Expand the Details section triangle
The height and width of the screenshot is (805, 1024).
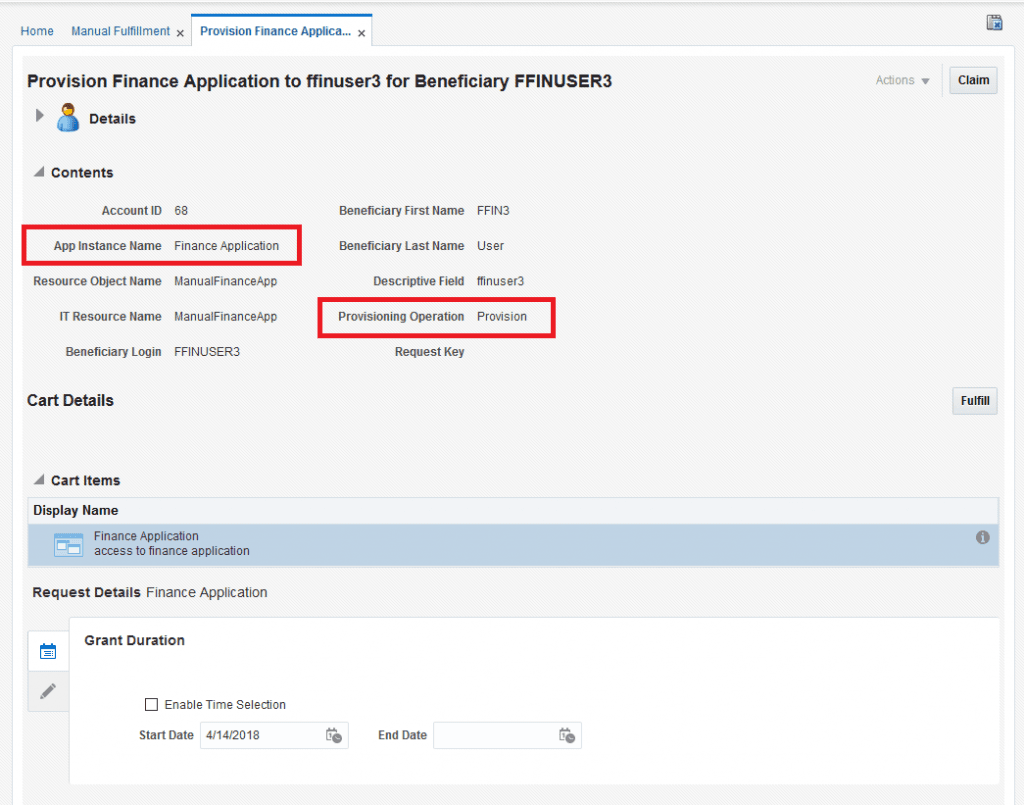(x=40, y=116)
